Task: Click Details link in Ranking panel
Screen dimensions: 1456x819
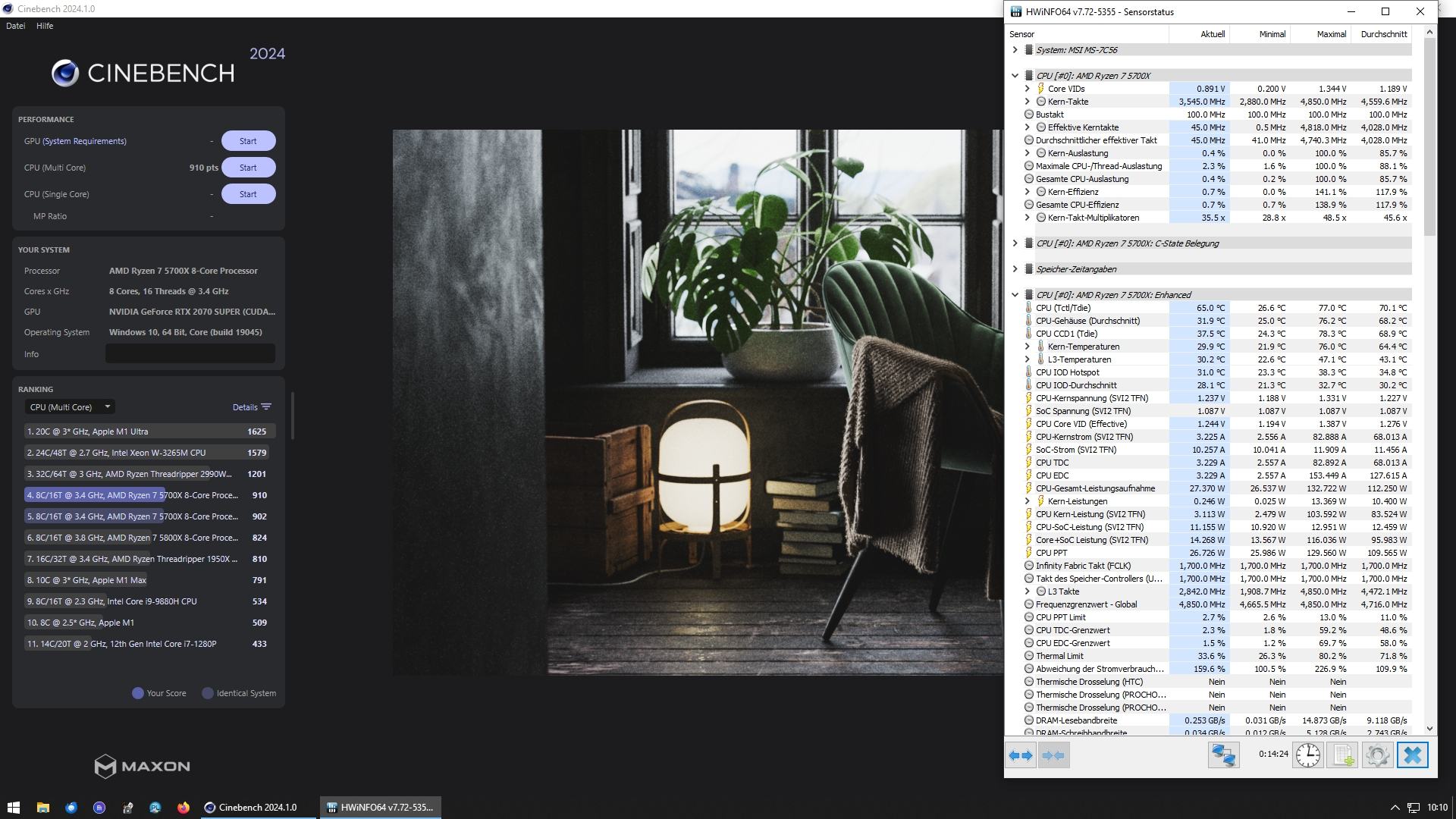Action: click(245, 407)
